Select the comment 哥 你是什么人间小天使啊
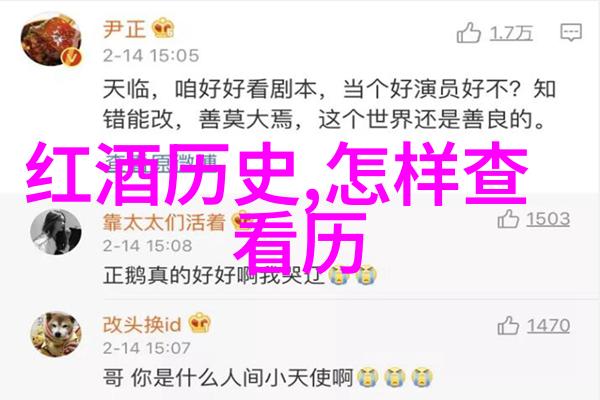Viewport: 600px width, 400px height. pyautogui.click(x=228, y=377)
